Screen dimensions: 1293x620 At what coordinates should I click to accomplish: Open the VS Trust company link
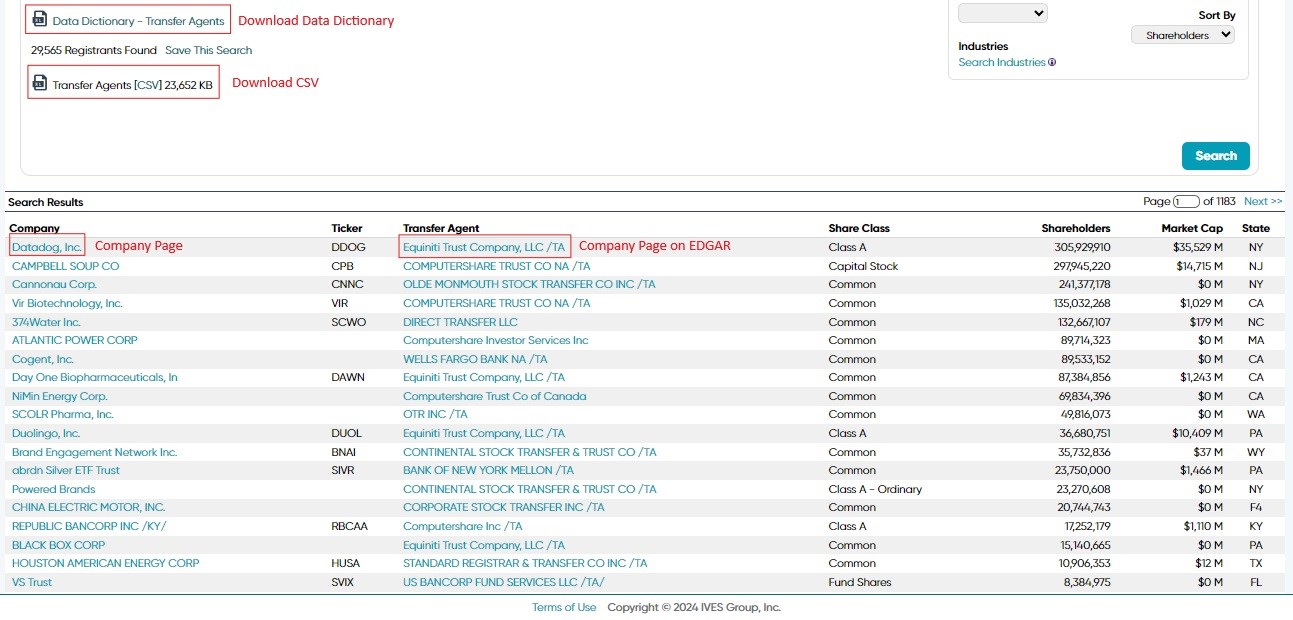click(x=32, y=582)
